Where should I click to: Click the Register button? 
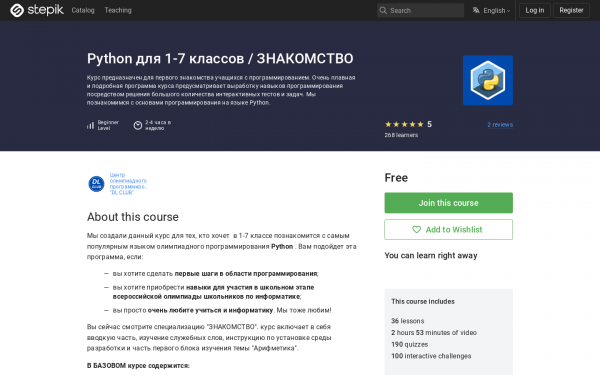[571, 10]
